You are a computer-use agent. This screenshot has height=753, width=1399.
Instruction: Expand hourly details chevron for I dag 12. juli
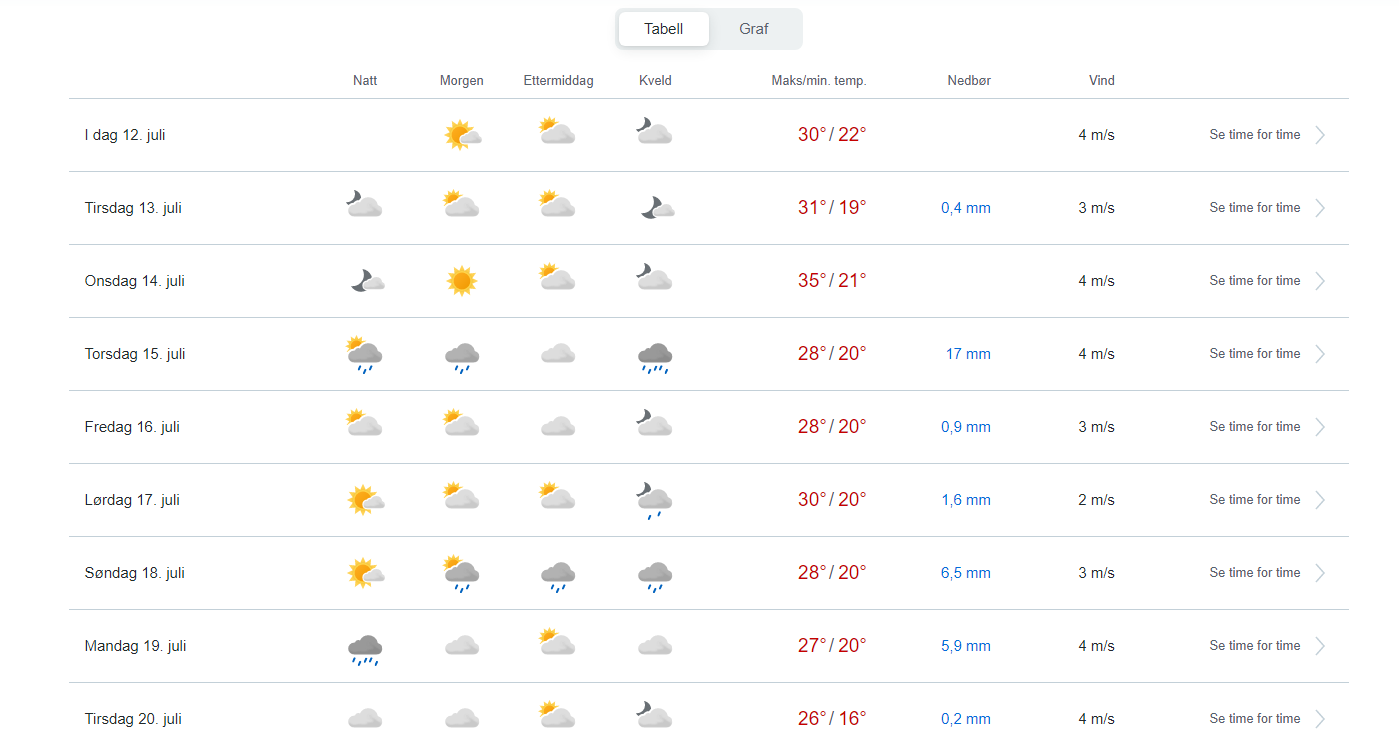coord(1320,135)
